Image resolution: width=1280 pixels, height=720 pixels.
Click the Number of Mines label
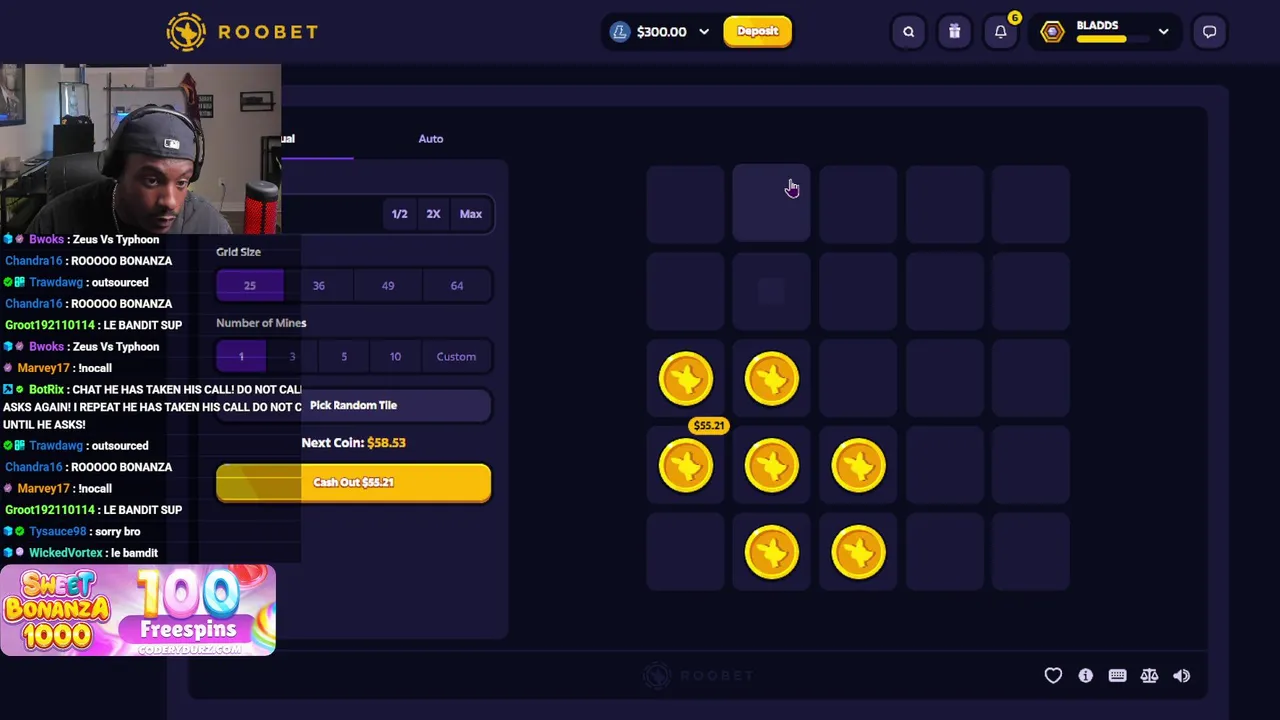pyautogui.click(x=261, y=323)
